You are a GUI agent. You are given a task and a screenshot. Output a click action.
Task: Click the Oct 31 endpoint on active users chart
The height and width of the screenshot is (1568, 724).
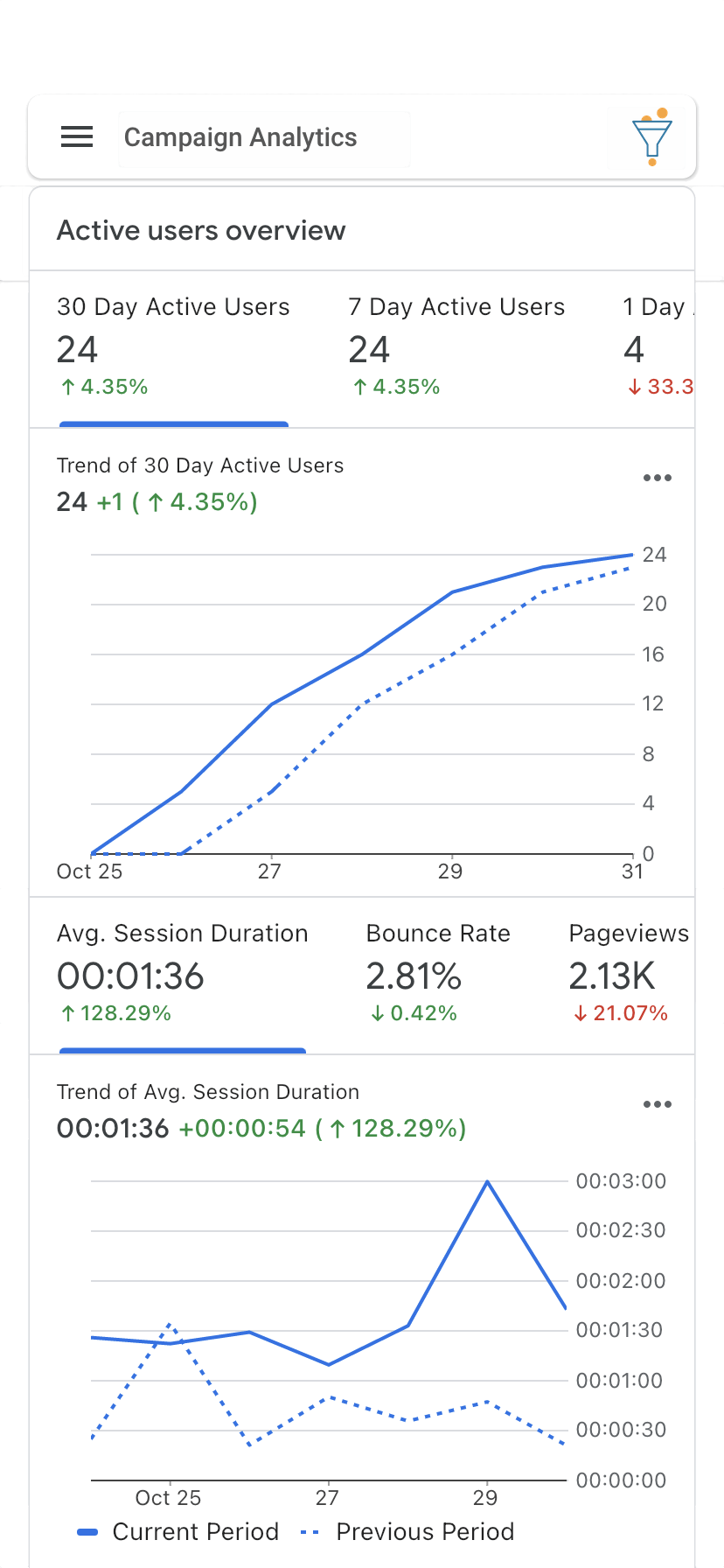[x=632, y=555]
